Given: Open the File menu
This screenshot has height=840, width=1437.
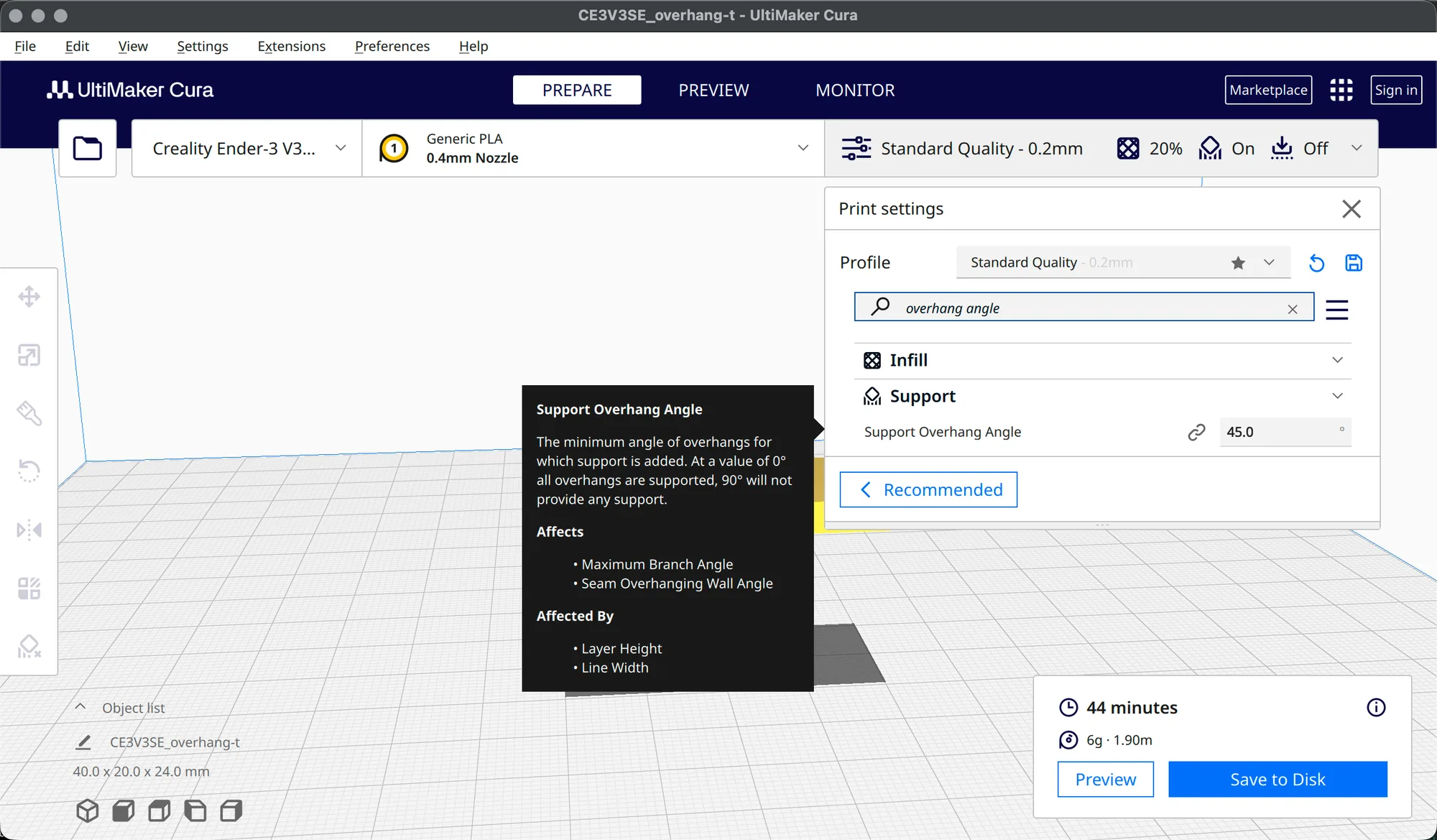Looking at the screenshot, I should click(x=25, y=46).
